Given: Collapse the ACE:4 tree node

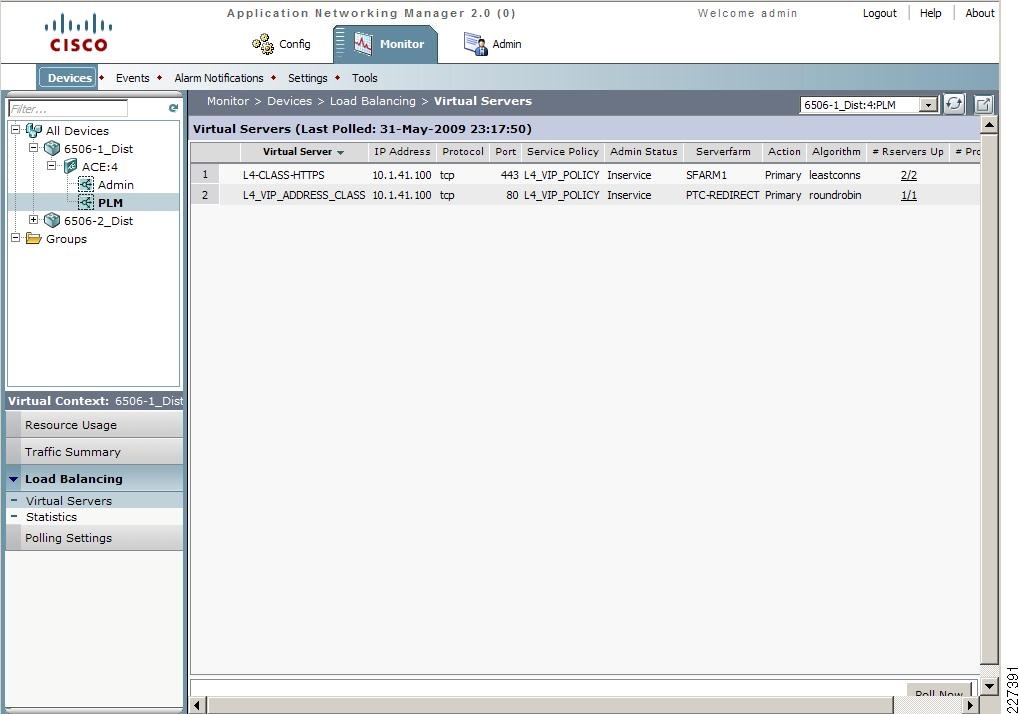Looking at the screenshot, I should (52, 166).
